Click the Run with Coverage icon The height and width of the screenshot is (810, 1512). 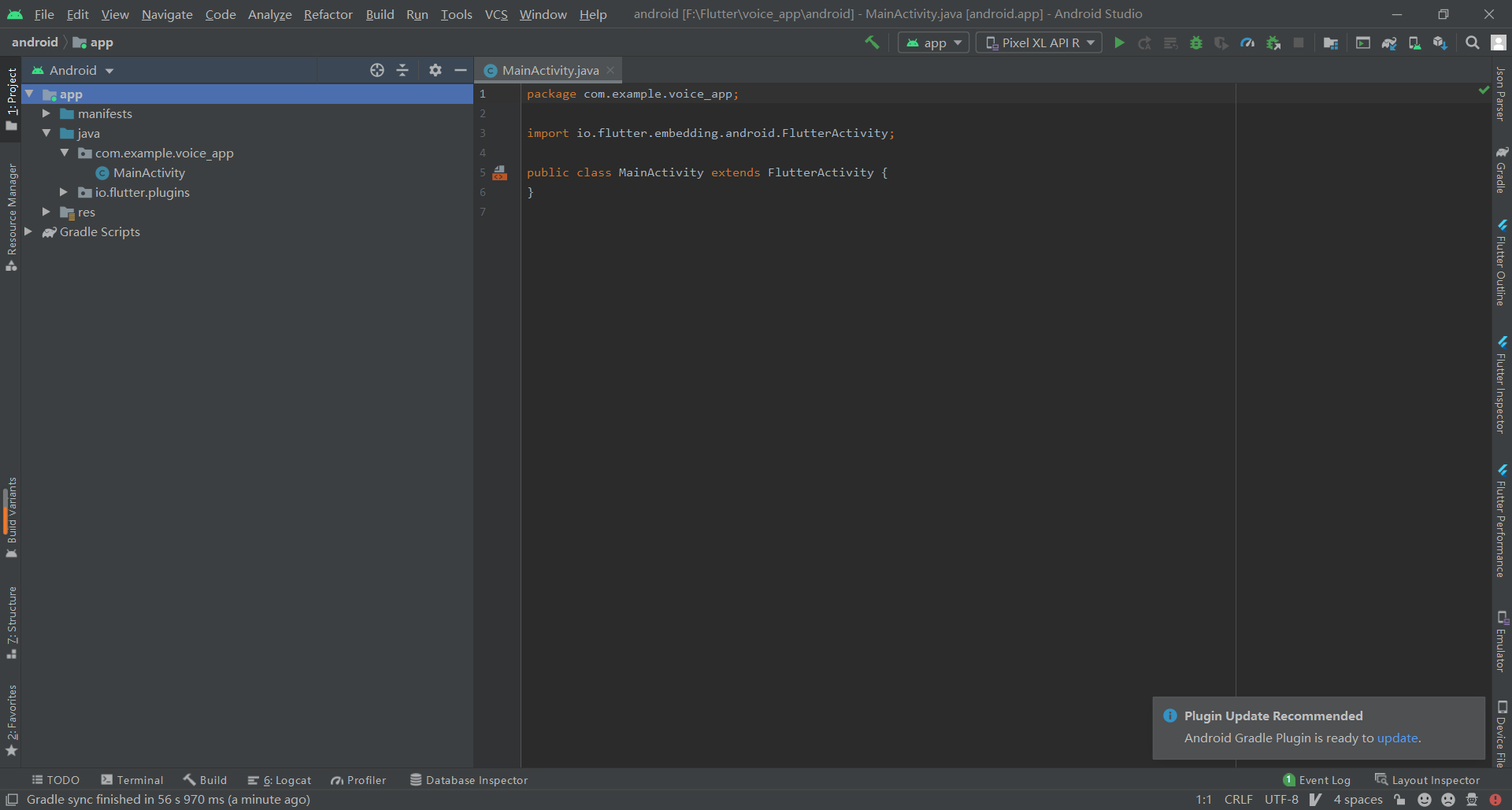(1221, 43)
